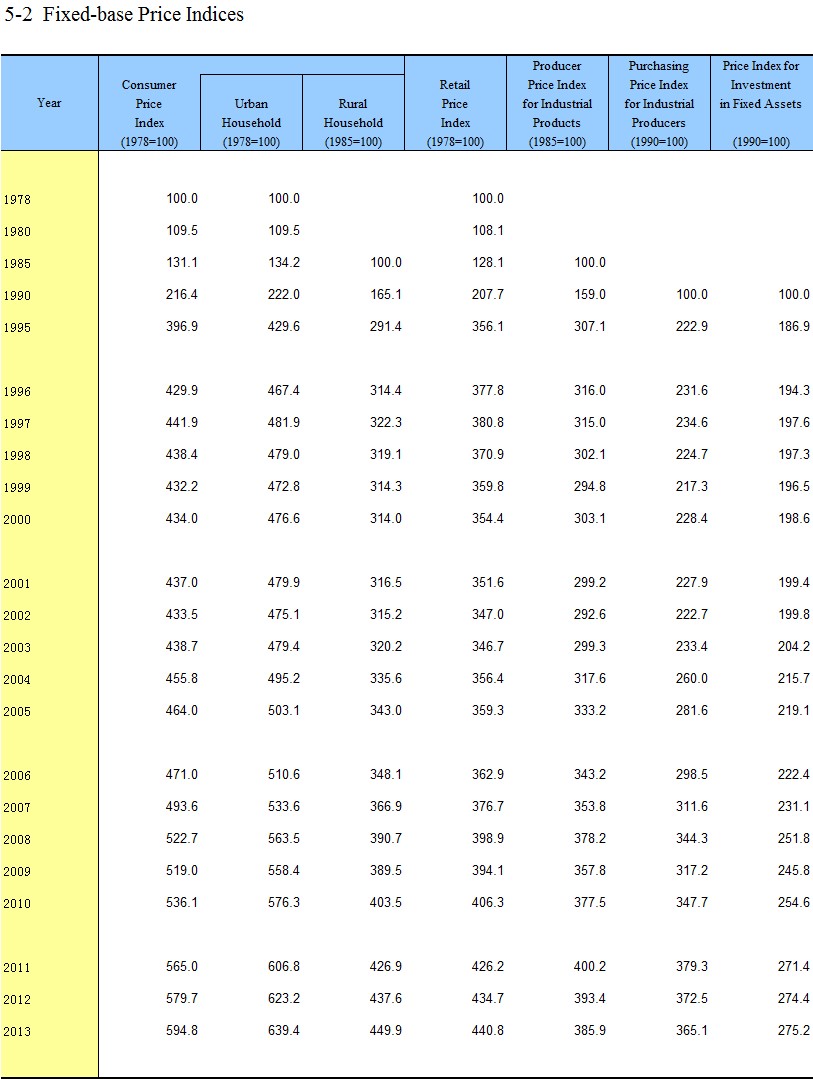
Task: Click the year cell 1990
Action: point(17,295)
